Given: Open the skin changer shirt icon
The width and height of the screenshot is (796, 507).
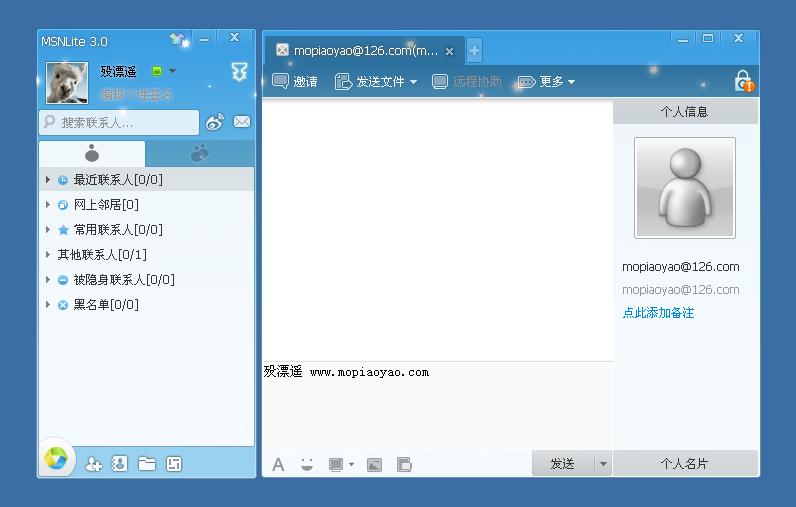Looking at the screenshot, I should (x=177, y=39).
